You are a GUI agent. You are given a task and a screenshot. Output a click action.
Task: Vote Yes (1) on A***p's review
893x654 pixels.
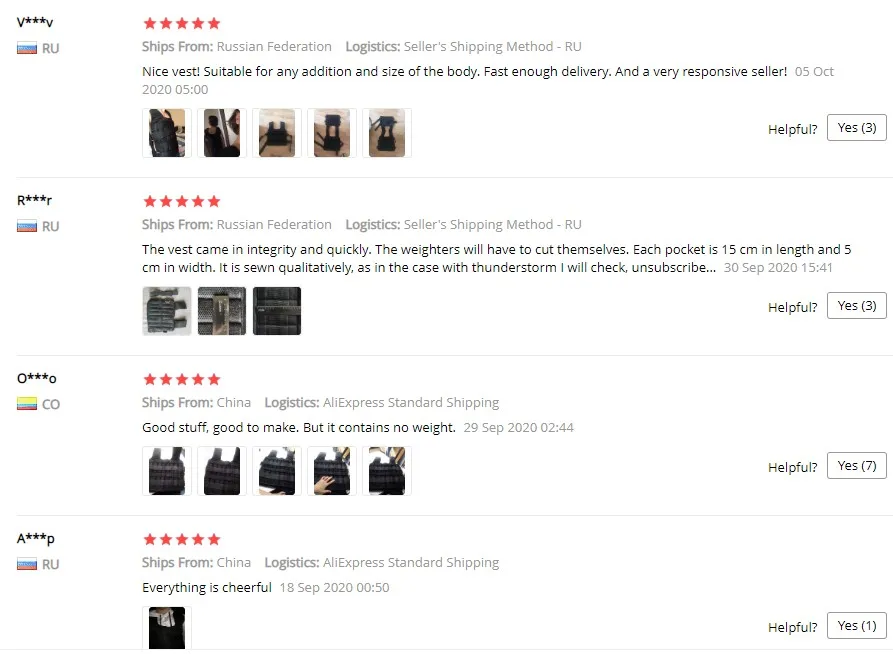pos(857,626)
